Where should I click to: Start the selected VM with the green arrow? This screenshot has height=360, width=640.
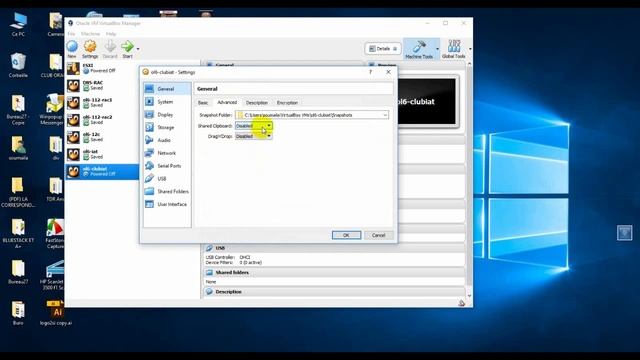point(127,49)
